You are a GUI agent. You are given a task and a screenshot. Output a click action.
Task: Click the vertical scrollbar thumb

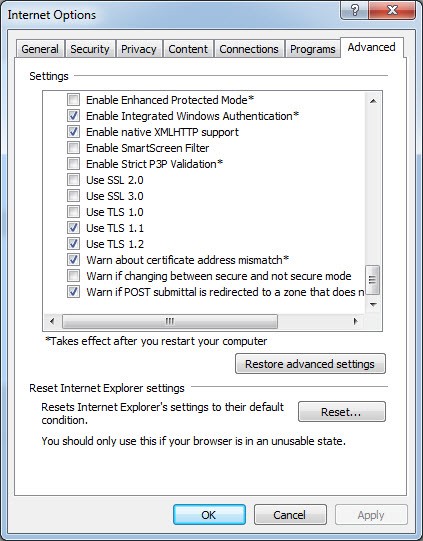[x=373, y=280]
